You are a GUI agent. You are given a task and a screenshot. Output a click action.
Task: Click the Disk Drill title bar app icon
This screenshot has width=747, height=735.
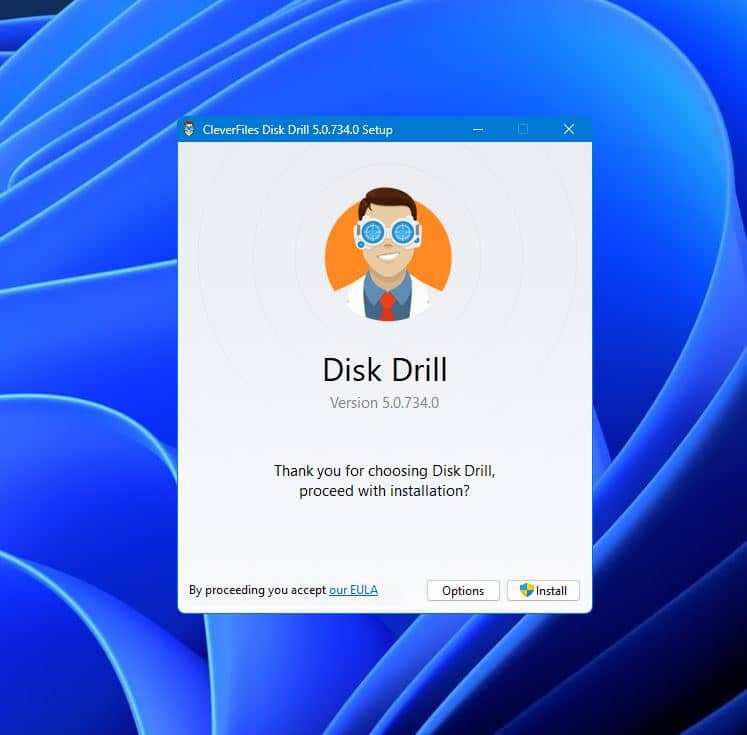[x=190, y=129]
